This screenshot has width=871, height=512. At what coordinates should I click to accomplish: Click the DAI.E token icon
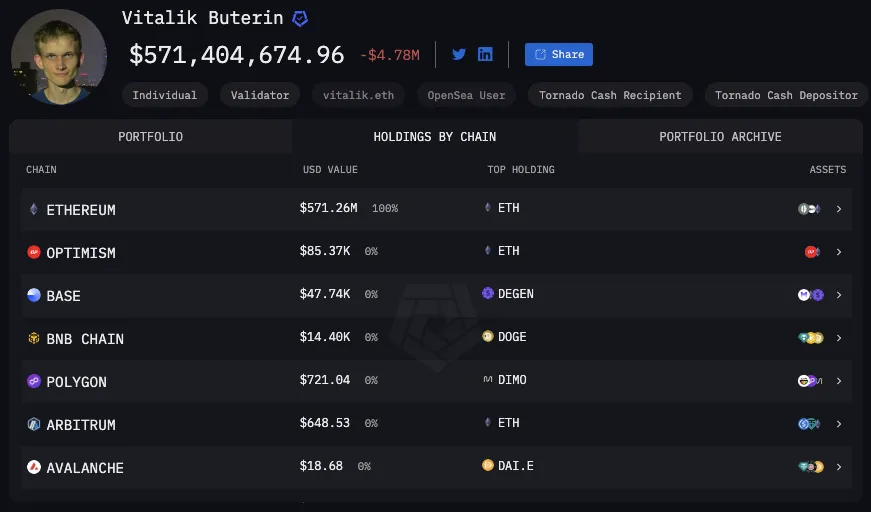point(488,465)
